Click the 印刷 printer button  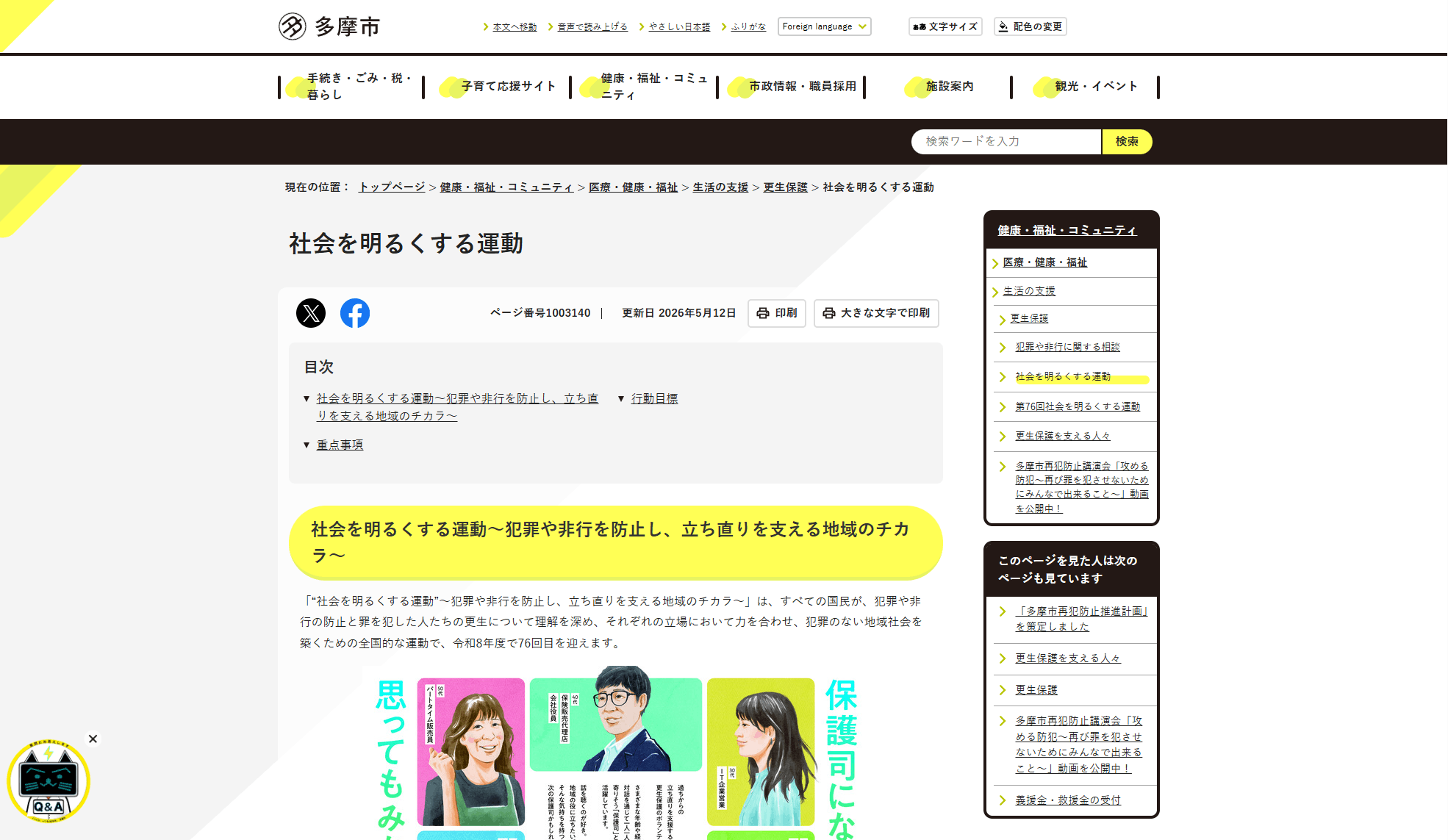pyautogui.click(x=777, y=313)
